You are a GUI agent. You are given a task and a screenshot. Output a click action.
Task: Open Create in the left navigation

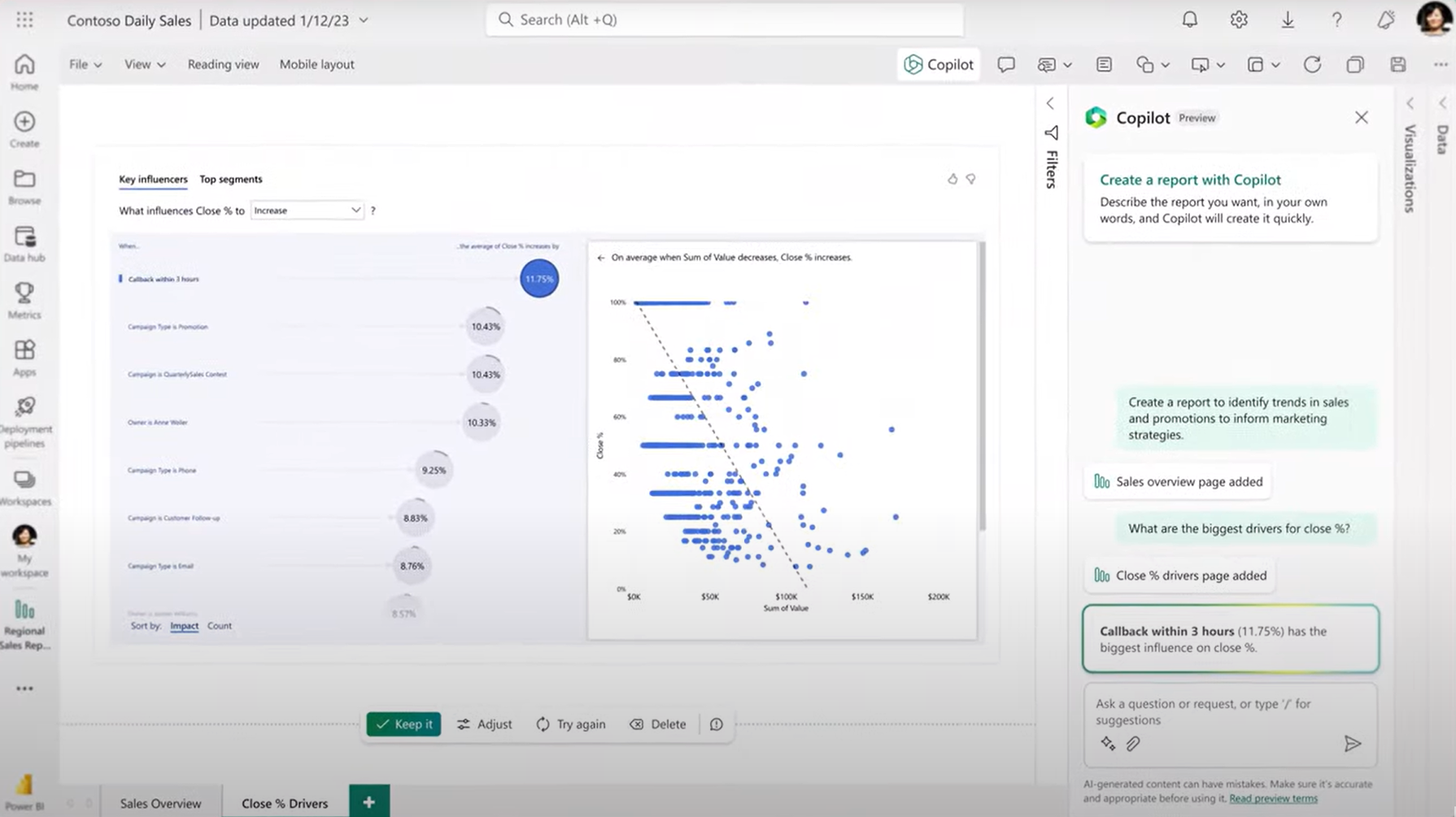point(24,129)
